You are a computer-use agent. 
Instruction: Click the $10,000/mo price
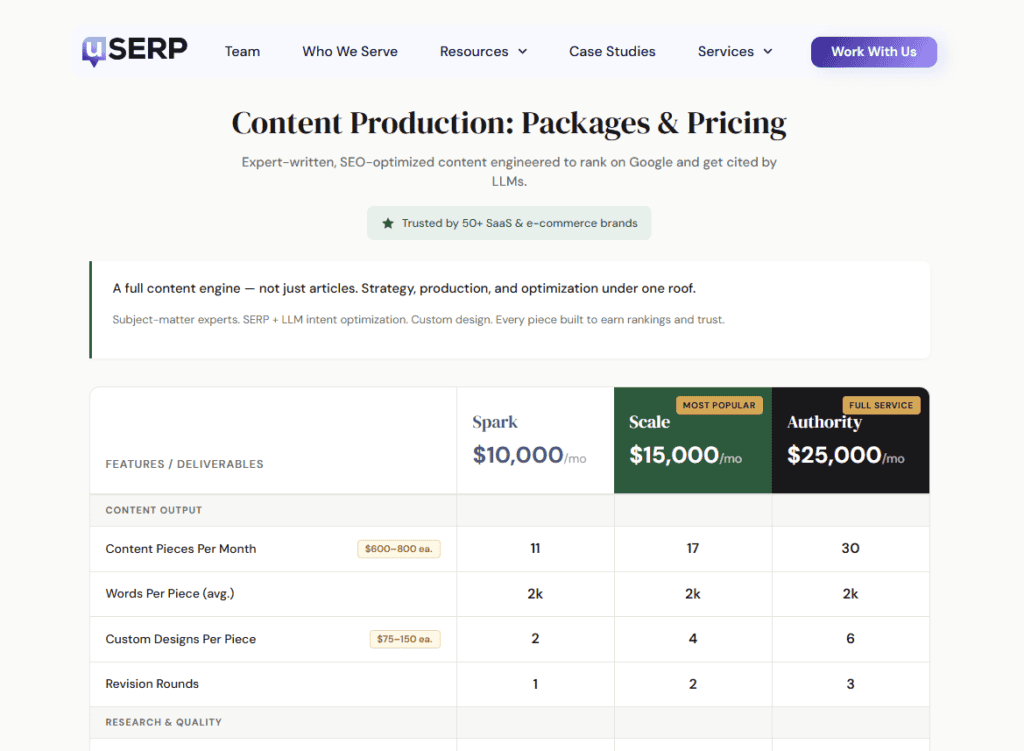(530, 455)
